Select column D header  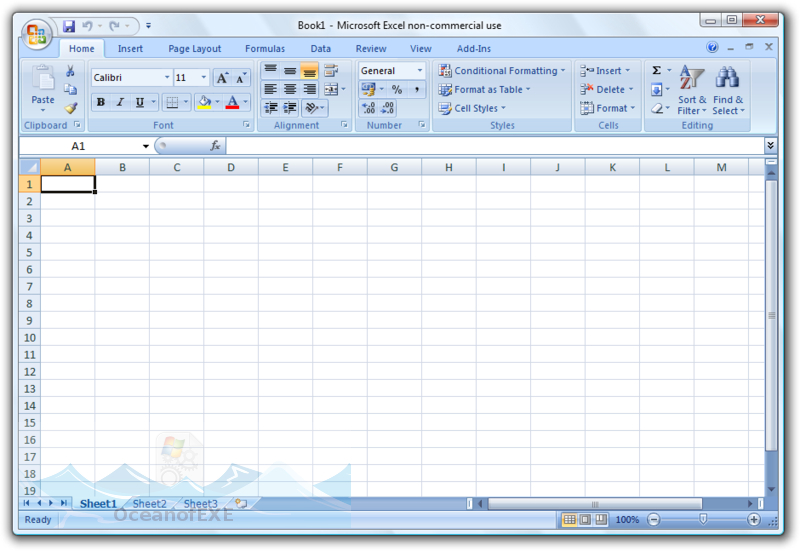(231, 167)
